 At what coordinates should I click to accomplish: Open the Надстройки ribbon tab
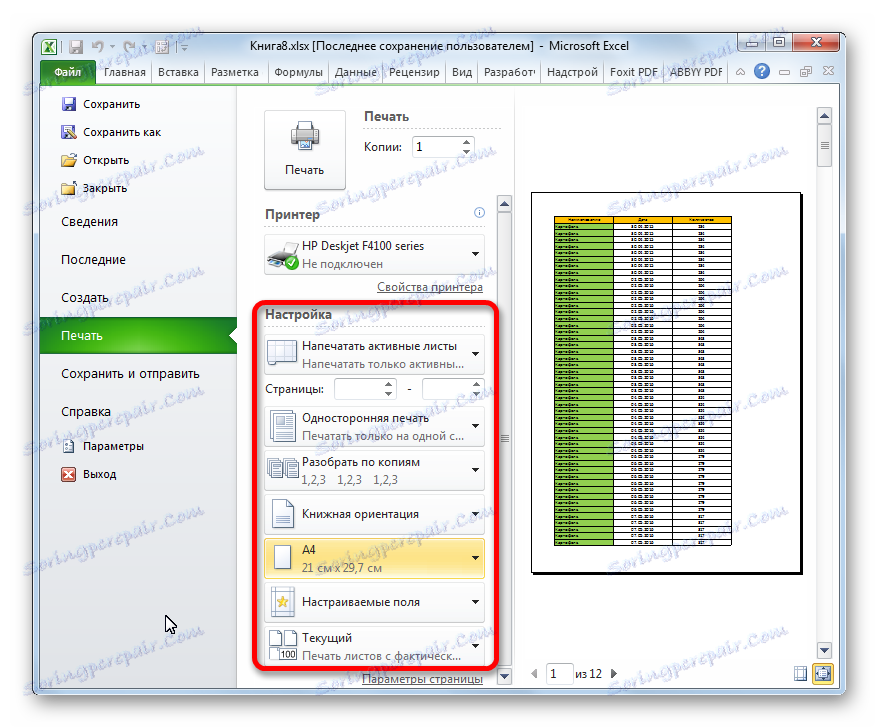[x=572, y=72]
